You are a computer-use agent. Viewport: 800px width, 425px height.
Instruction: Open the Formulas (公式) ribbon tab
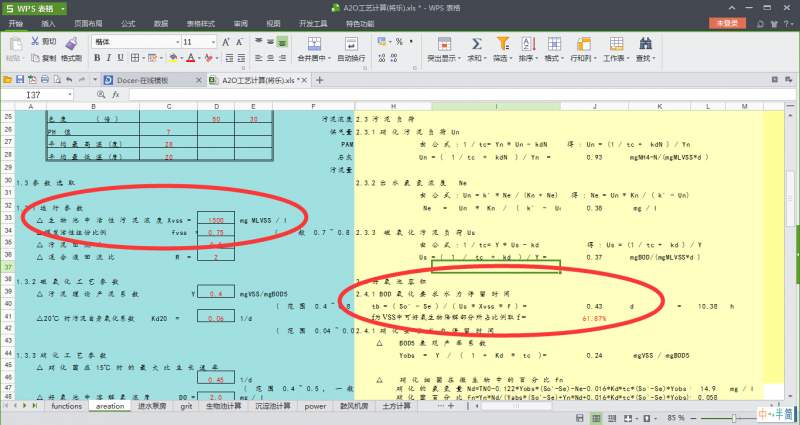click(128, 23)
